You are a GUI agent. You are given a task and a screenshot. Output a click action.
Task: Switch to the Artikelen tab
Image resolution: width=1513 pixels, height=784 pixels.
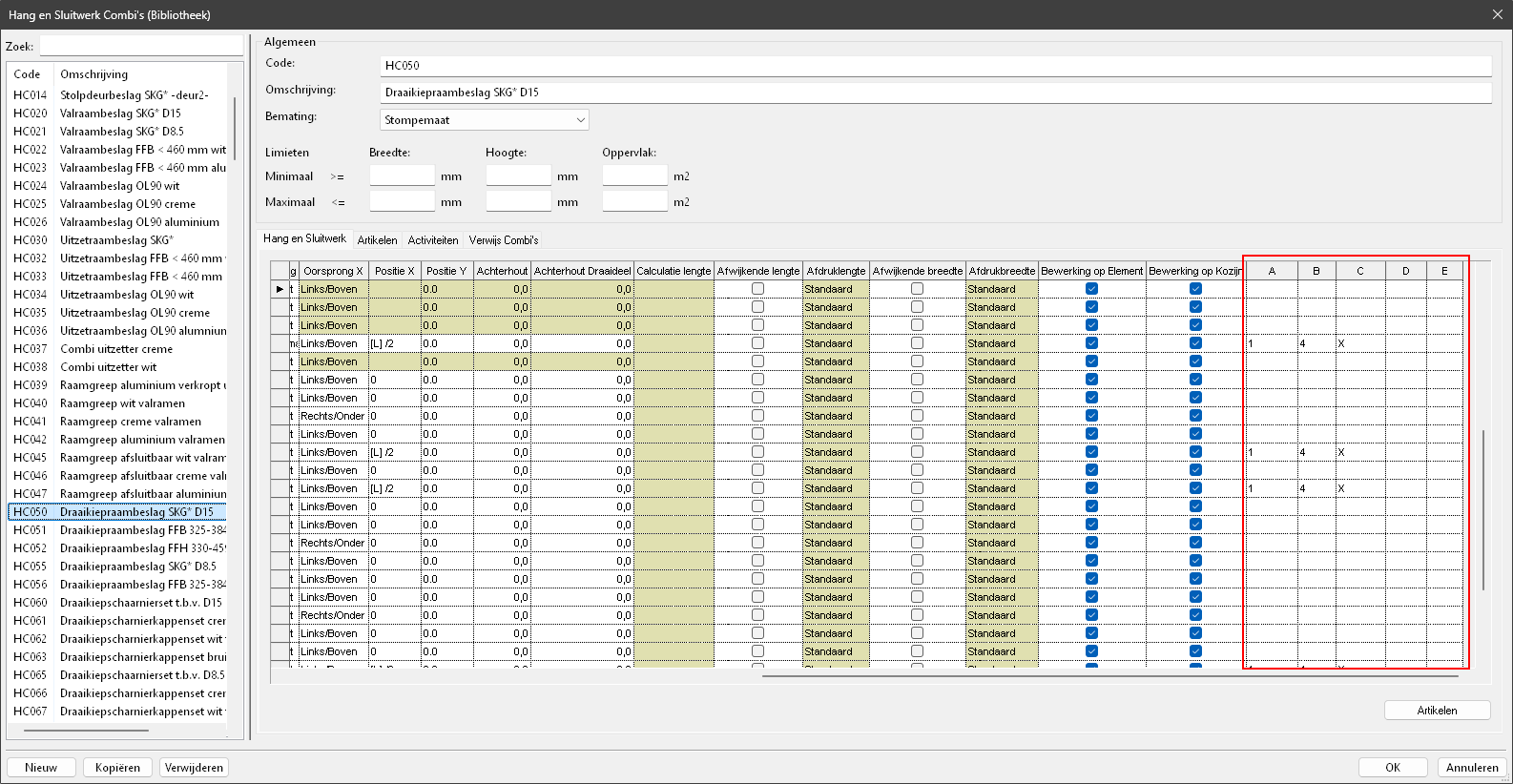(377, 240)
